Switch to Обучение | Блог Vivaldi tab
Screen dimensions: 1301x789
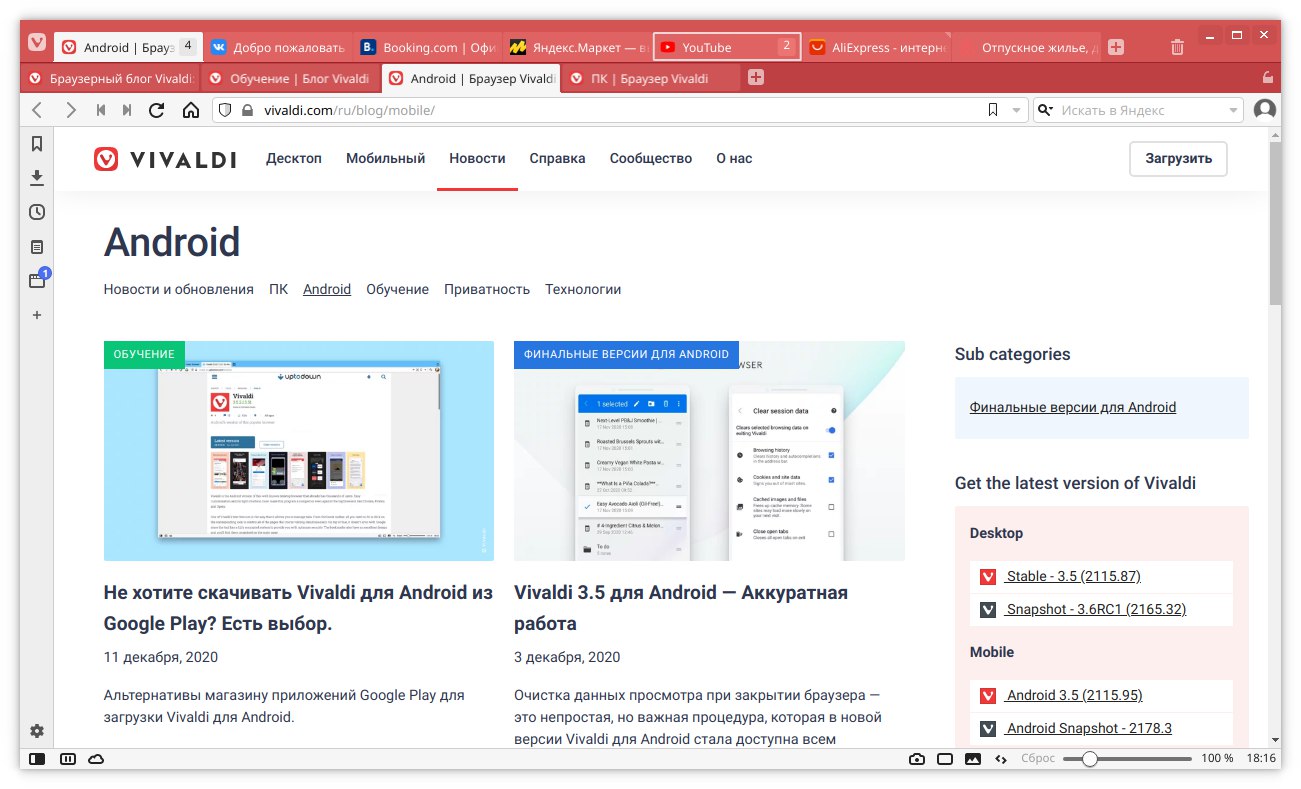[289, 78]
